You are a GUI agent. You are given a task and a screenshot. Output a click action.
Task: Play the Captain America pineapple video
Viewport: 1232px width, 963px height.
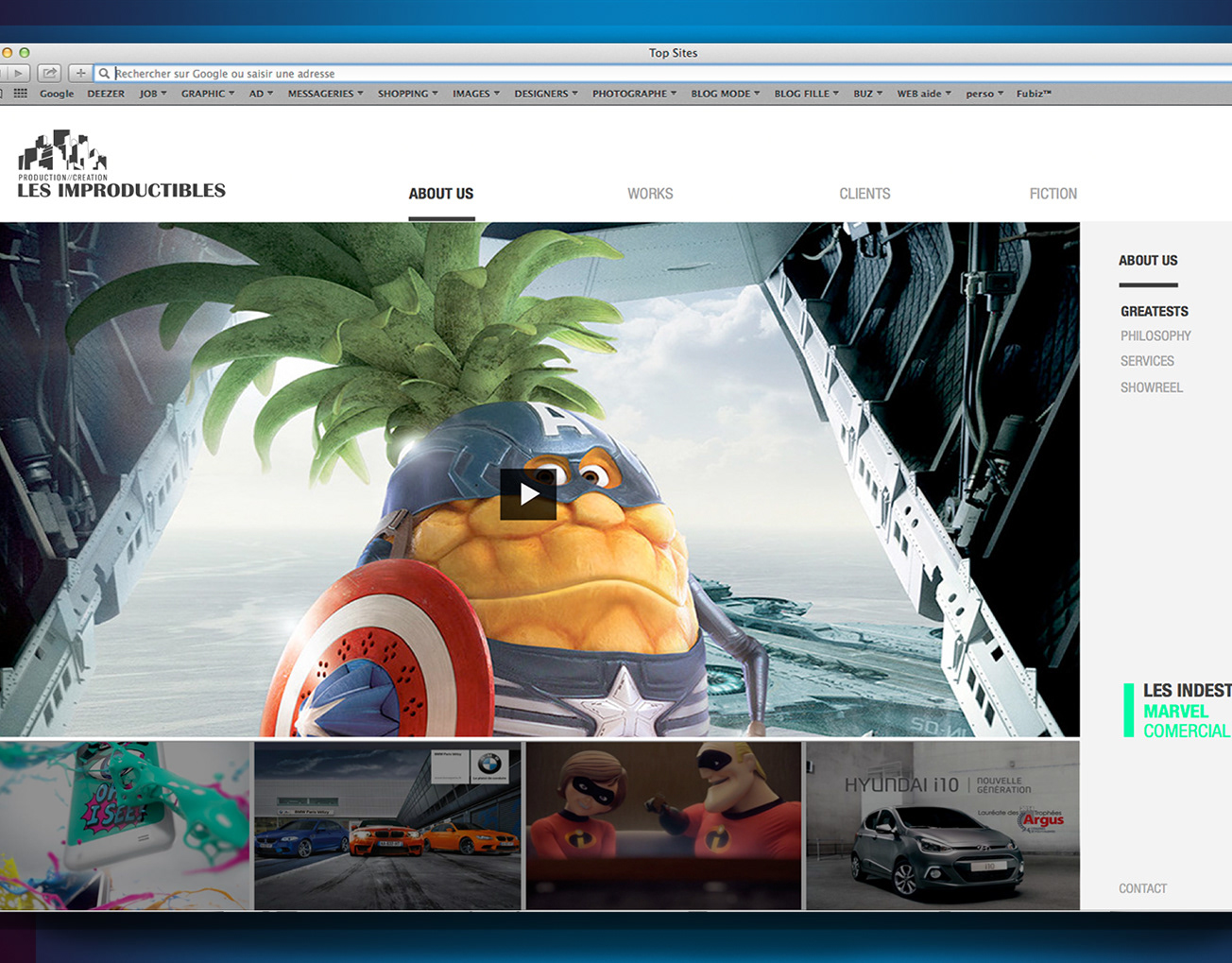[528, 493]
